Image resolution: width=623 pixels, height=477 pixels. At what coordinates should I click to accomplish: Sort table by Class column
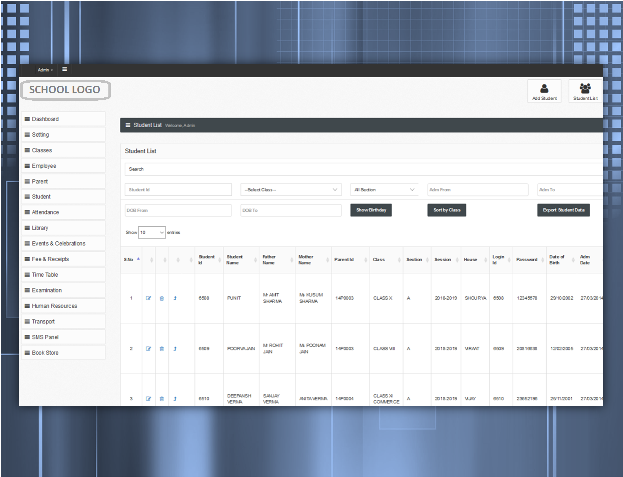(386, 260)
